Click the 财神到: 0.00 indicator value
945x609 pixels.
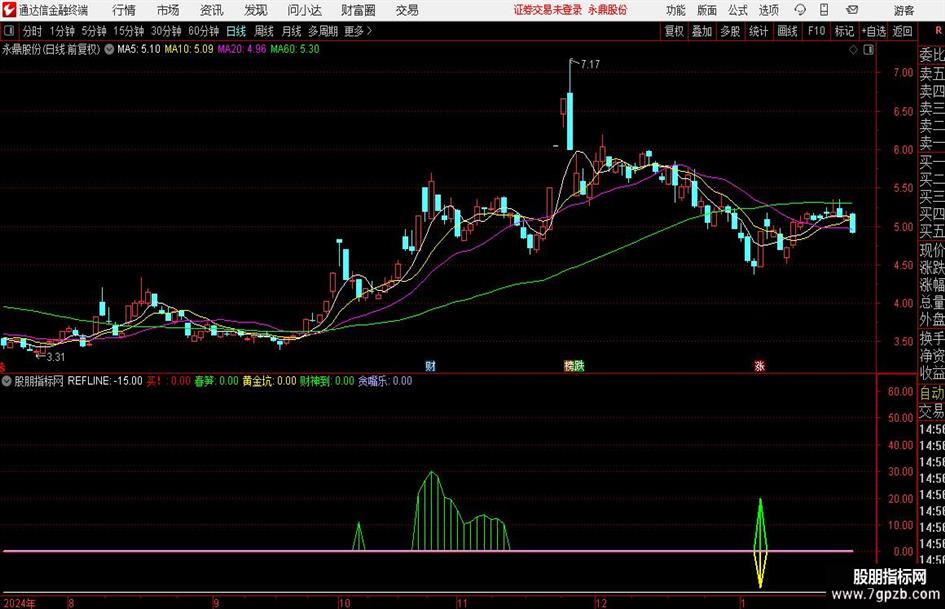[327, 381]
